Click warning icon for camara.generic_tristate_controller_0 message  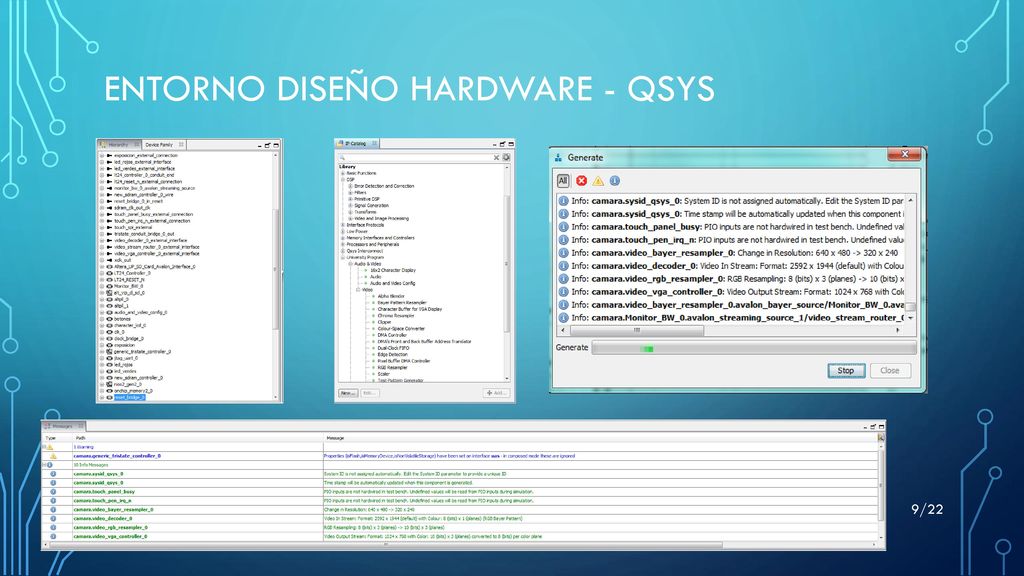coord(54,456)
